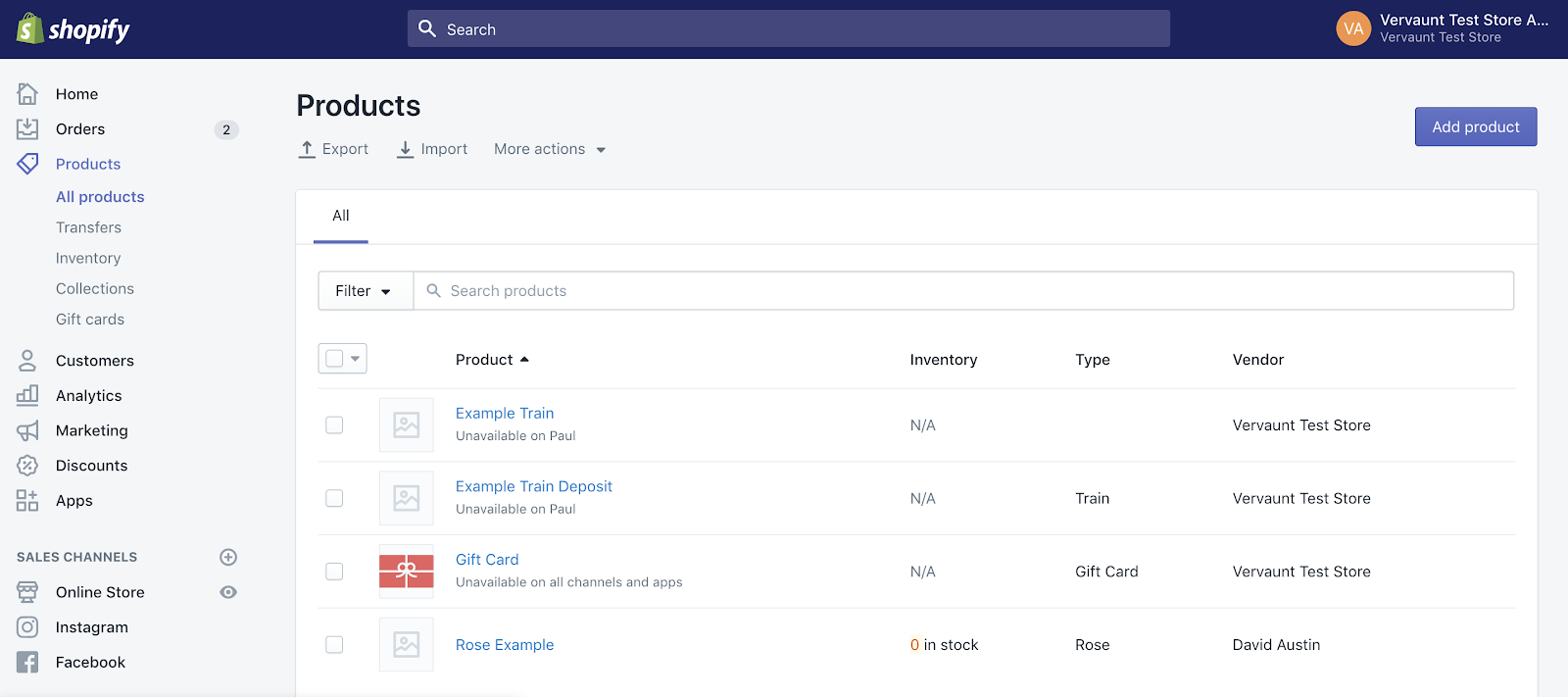Expand the More actions dropdown

click(550, 149)
